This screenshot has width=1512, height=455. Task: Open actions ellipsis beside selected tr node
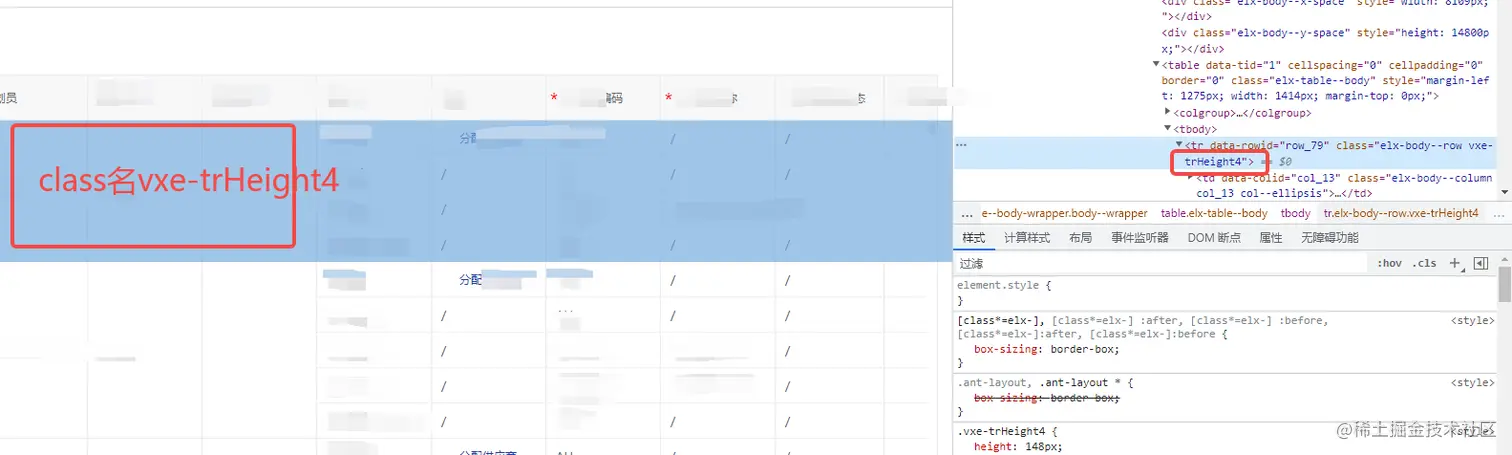pyautogui.click(x=962, y=145)
